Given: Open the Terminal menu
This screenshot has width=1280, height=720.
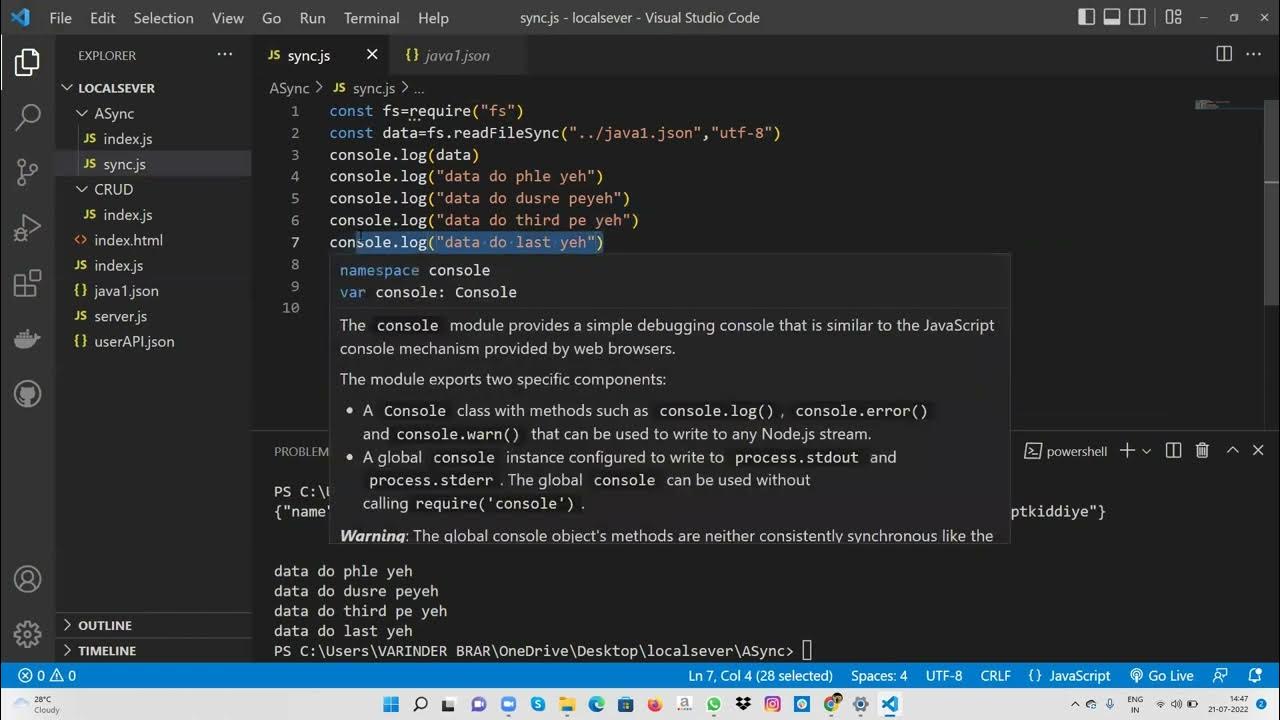Looking at the screenshot, I should point(371,18).
